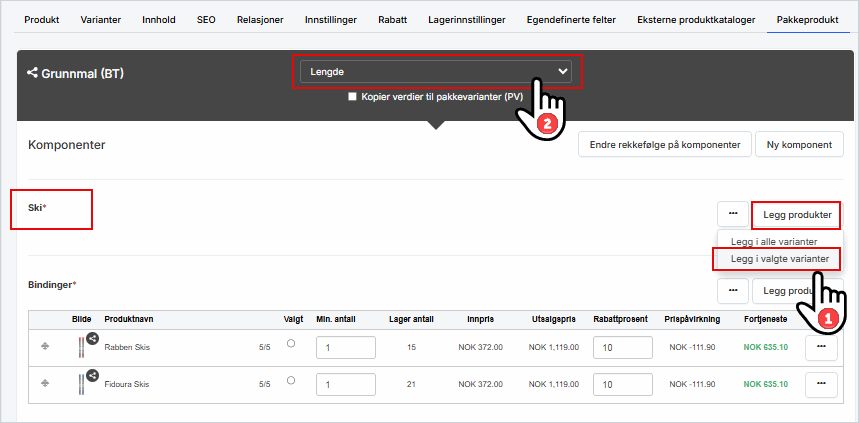Viewport: 859px width, 423px height.
Task: Open more options for Fidoura Skis row
Action: [x=822, y=384]
